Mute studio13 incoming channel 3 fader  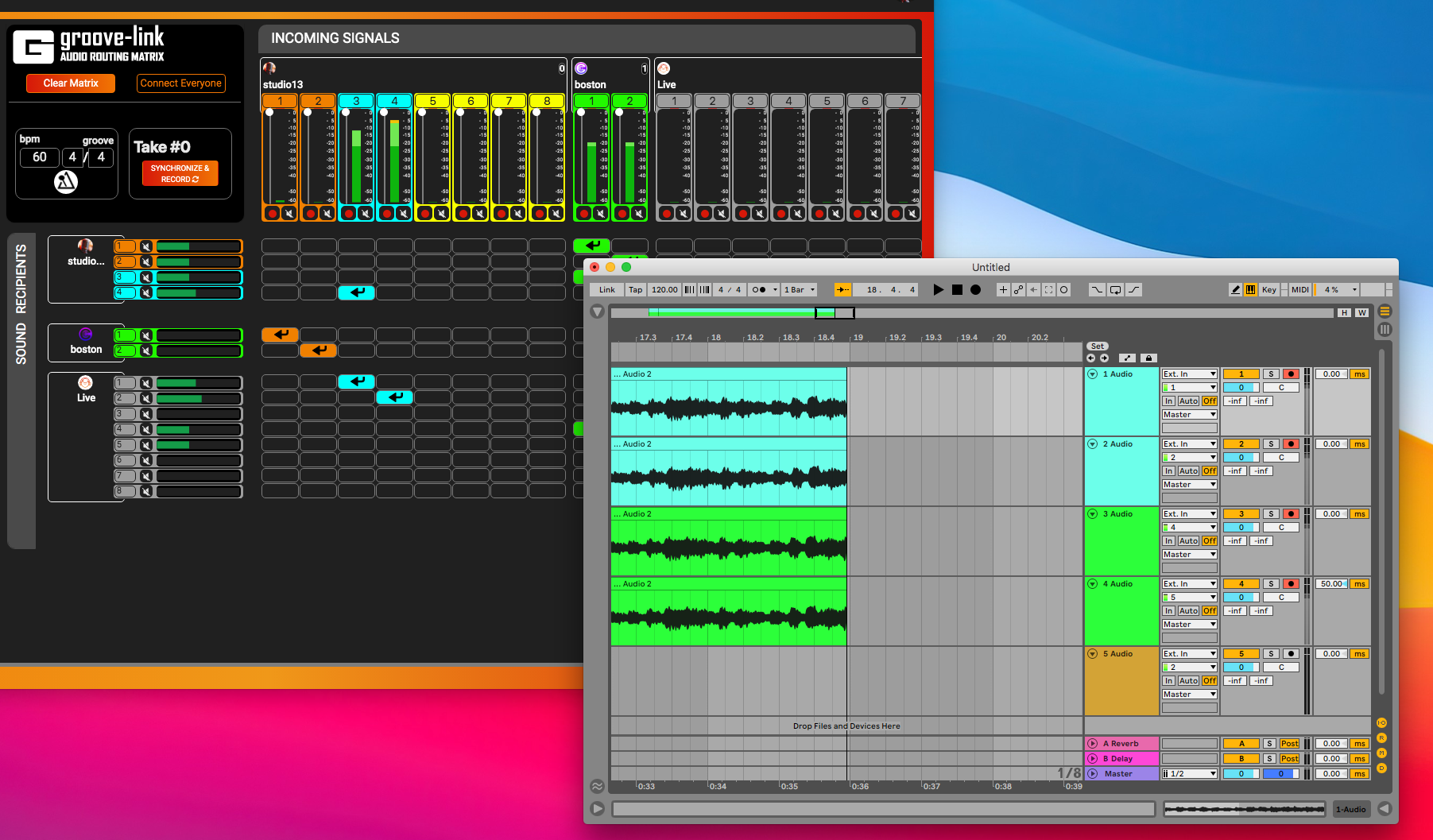click(365, 213)
